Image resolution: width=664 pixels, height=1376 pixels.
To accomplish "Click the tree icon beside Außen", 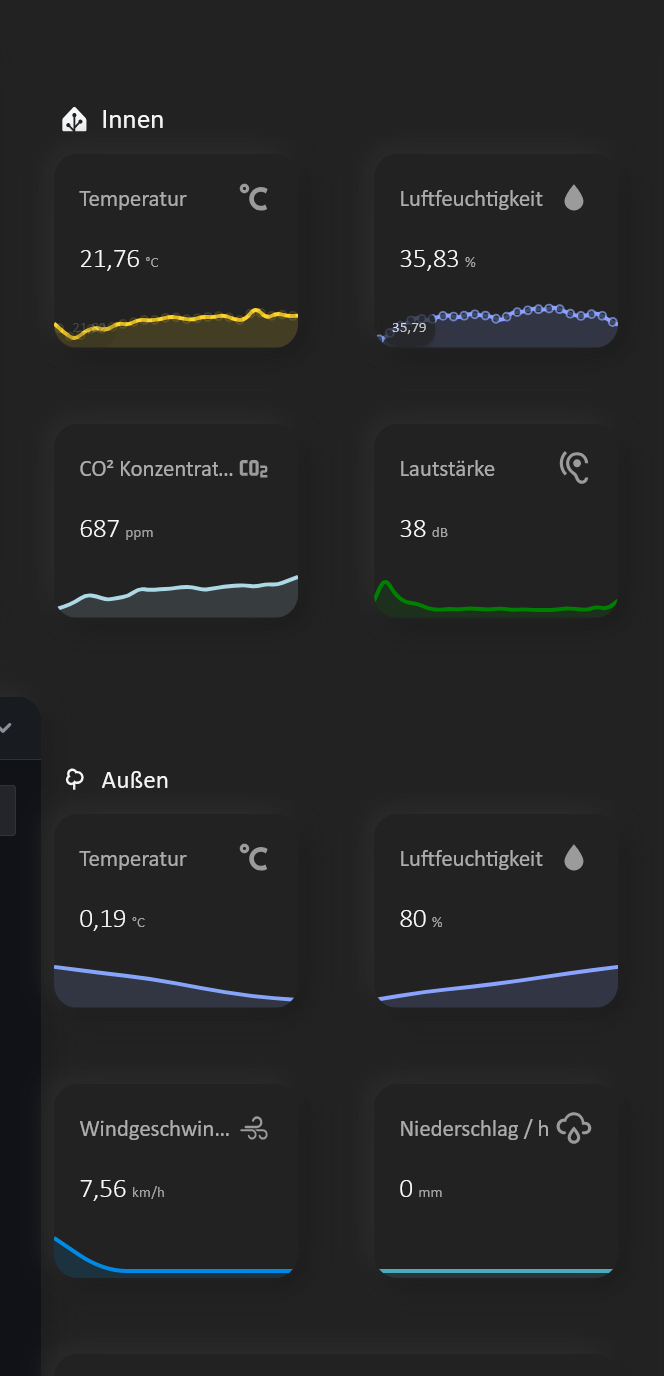I will [x=74, y=779].
